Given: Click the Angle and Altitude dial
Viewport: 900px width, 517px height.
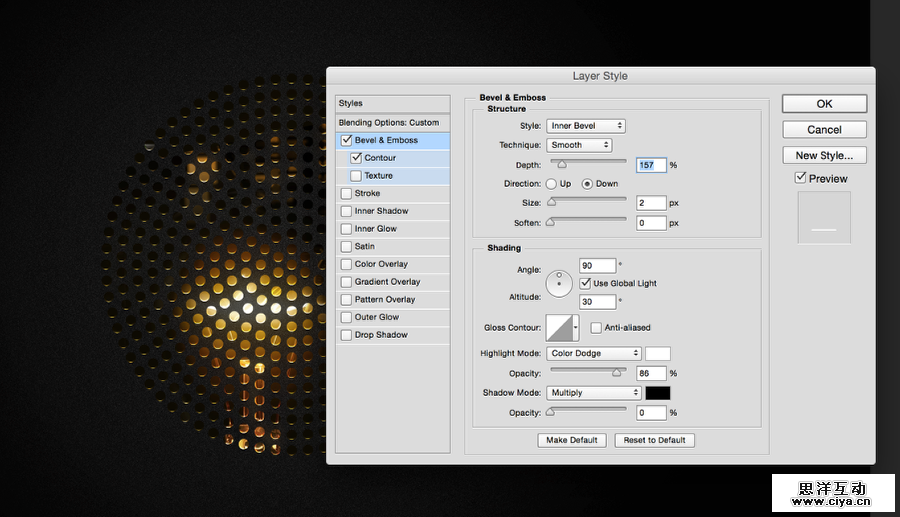Looking at the screenshot, I should (558, 284).
